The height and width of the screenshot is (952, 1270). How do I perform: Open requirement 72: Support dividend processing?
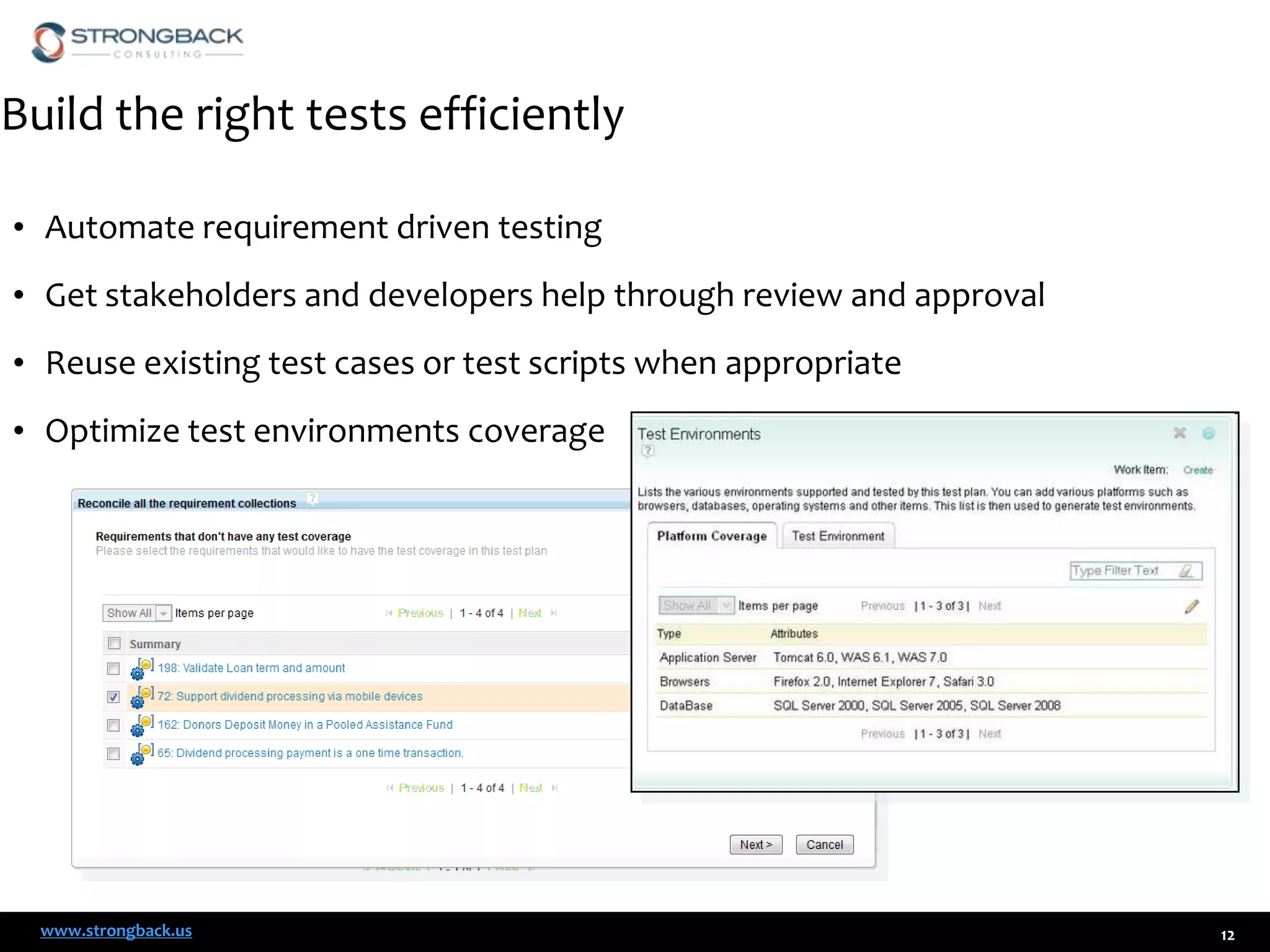(x=290, y=697)
